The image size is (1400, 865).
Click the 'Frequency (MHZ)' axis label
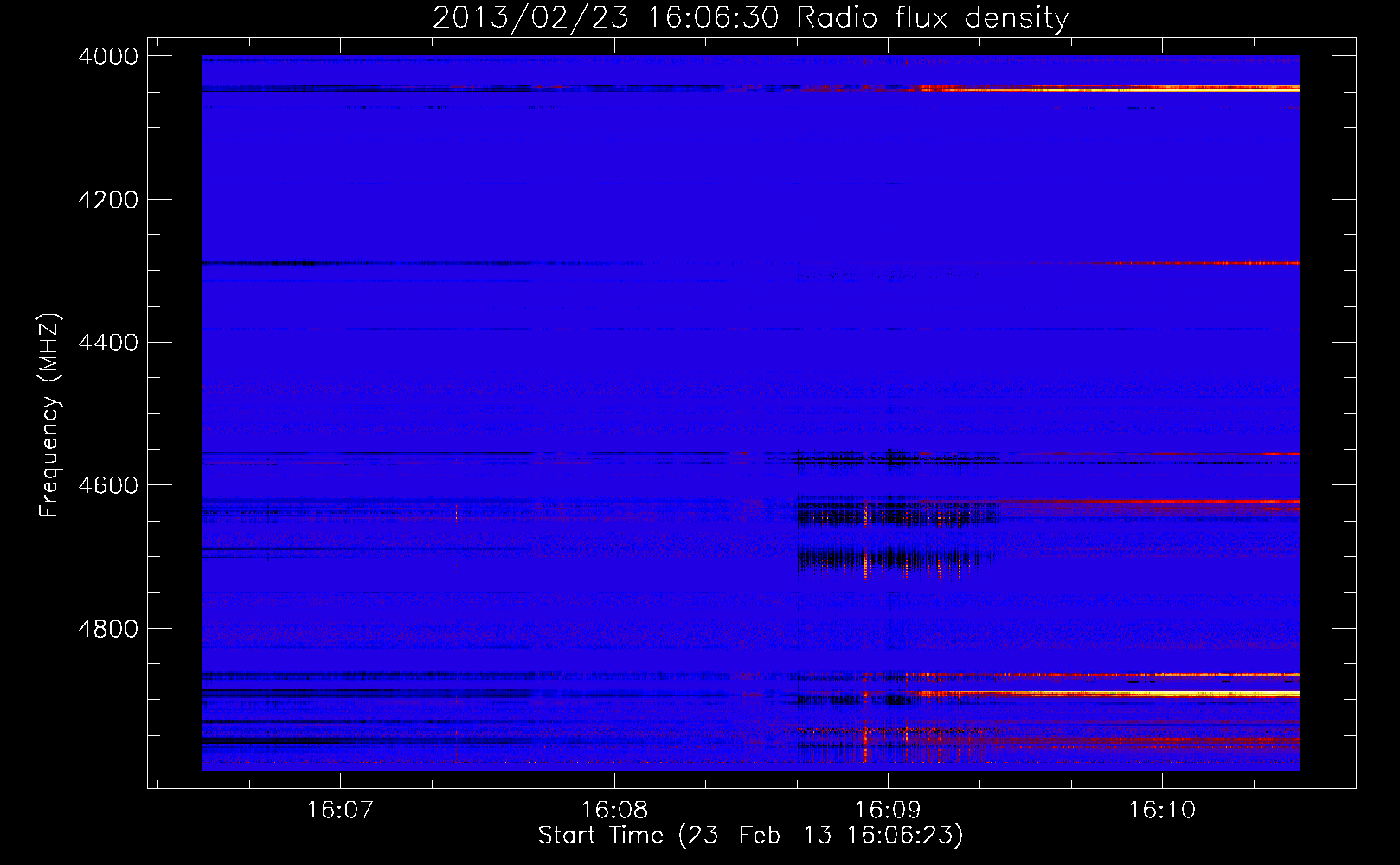point(49,415)
